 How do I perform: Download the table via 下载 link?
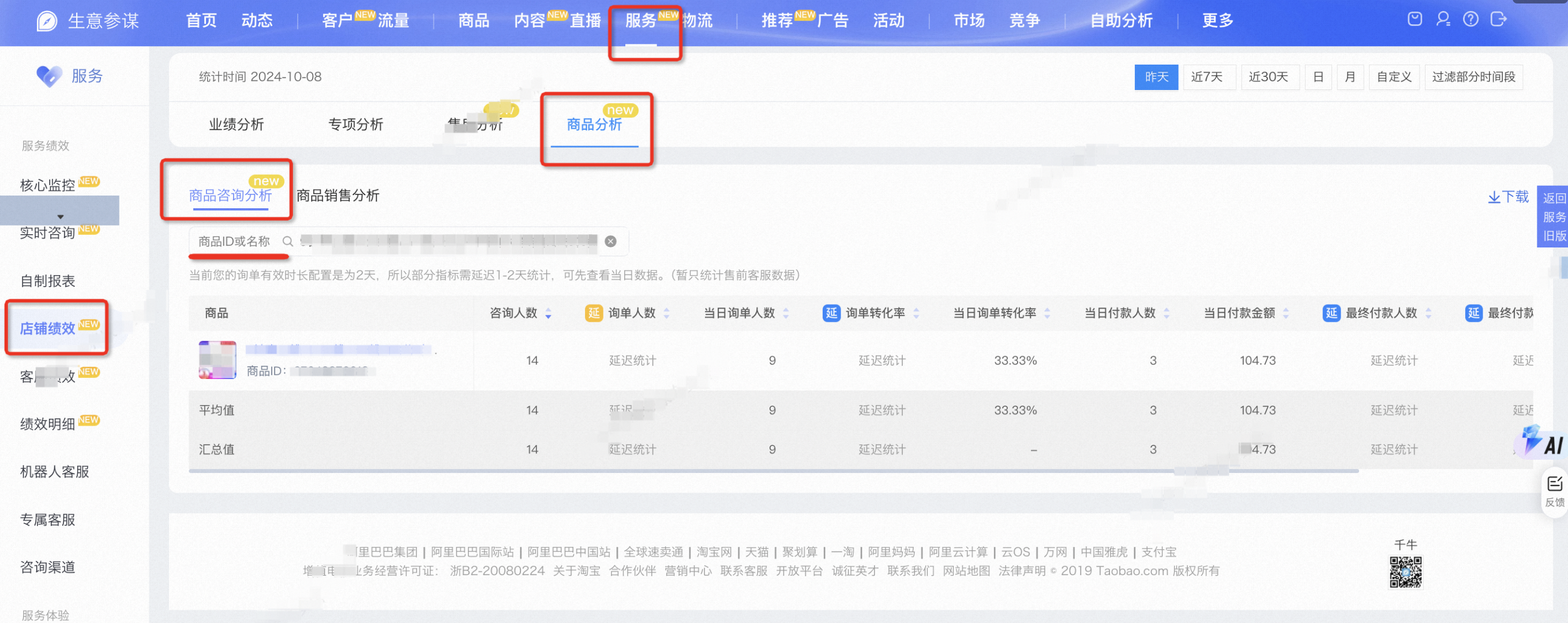(x=1508, y=197)
